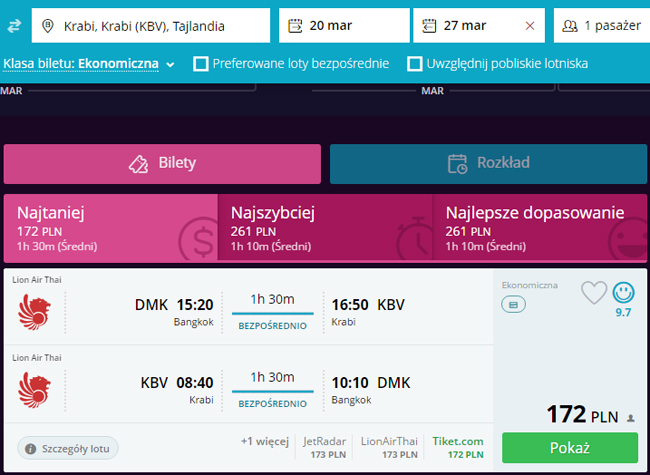Open the return date calendar icon
The height and width of the screenshot is (475, 650).
tap(429, 26)
